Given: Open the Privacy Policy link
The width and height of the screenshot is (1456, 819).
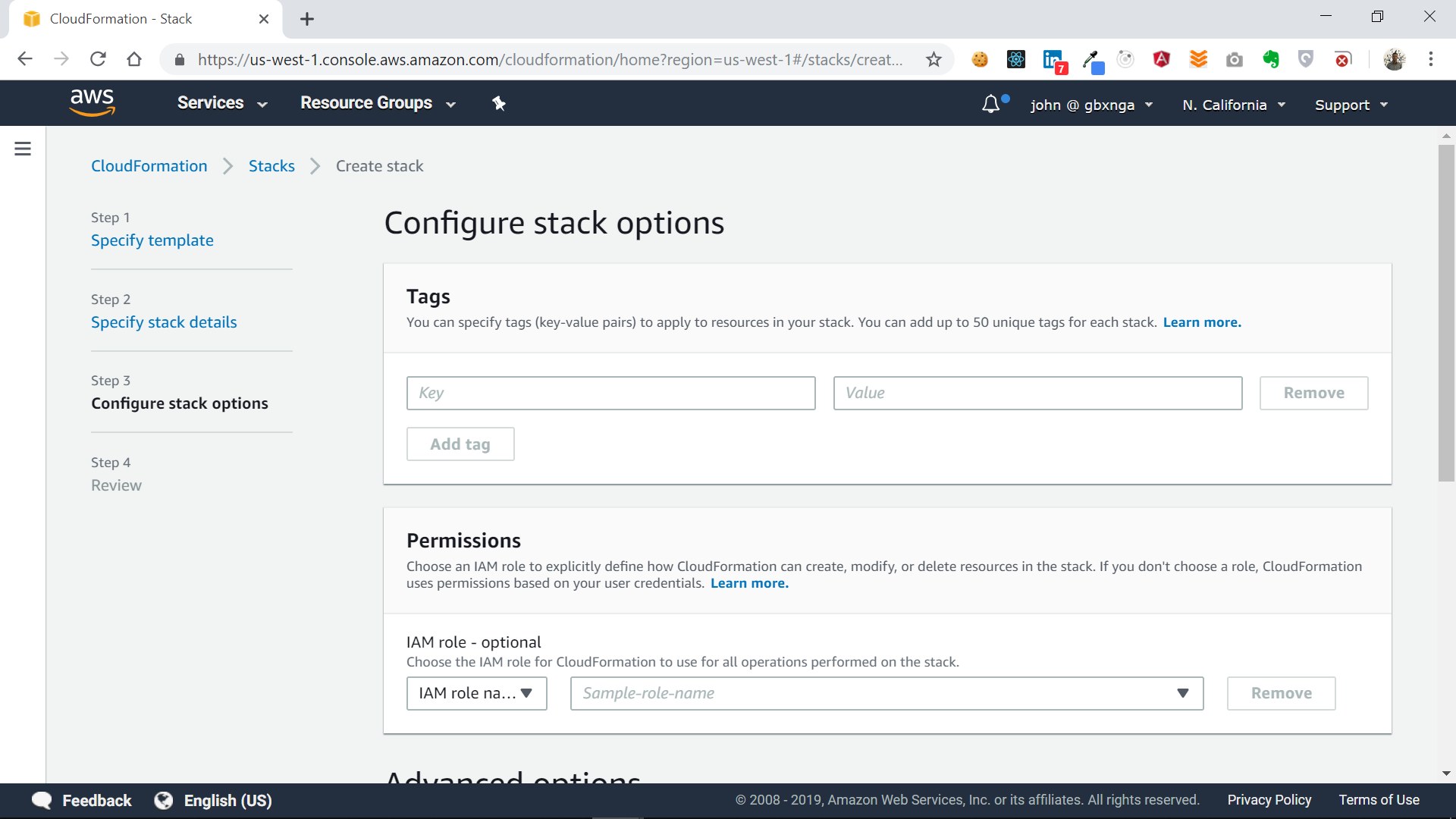Looking at the screenshot, I should click(1269, 800).
